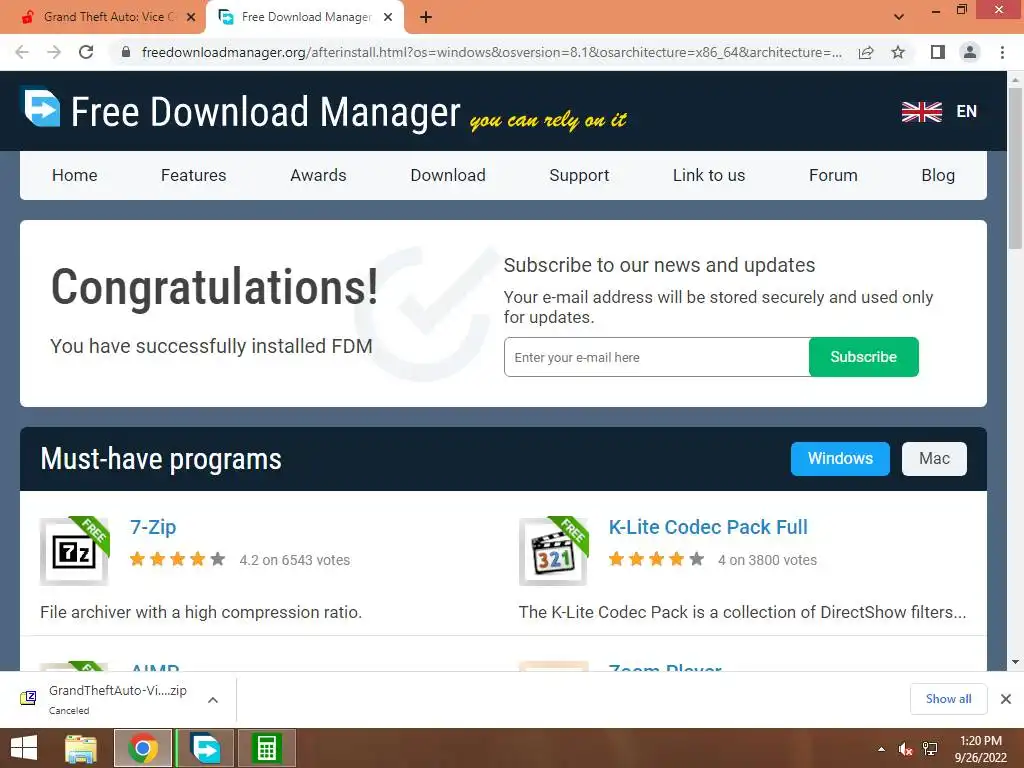Click the 4 on 3800 votes text
This screenshot has width=1024, height=768.
pyautogui.click(x=767, y=560)
